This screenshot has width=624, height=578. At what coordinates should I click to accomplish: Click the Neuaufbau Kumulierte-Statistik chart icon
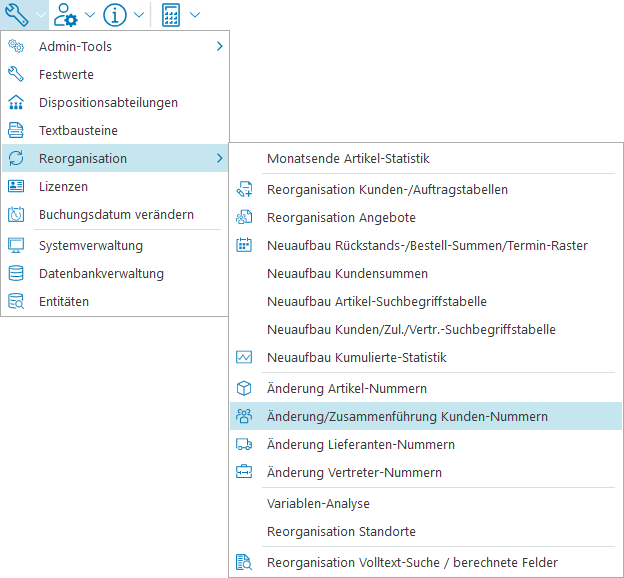244,357
